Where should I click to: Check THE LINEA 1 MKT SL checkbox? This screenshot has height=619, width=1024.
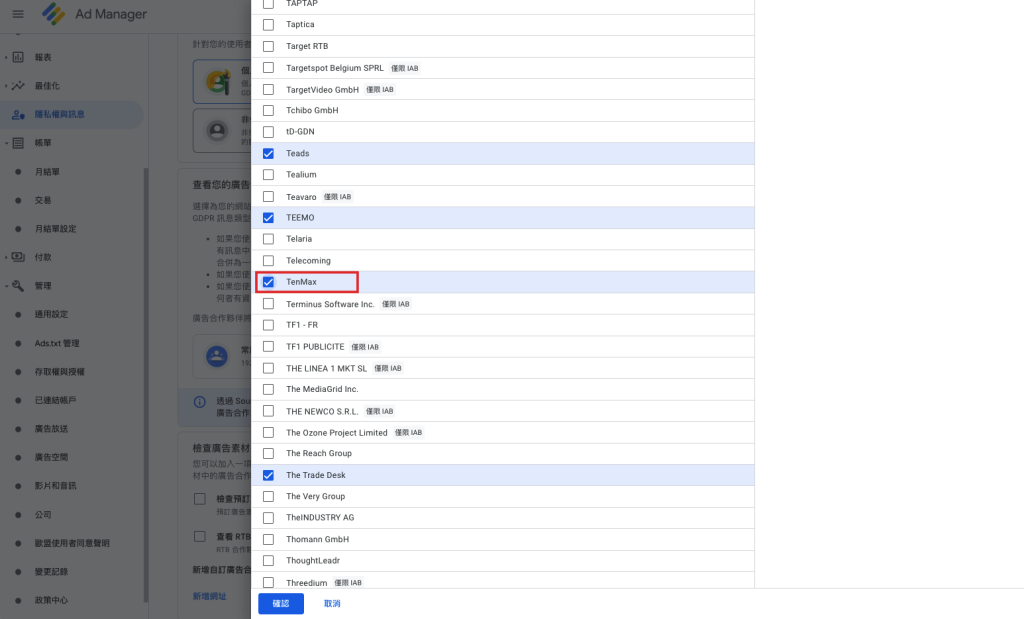(x=268, y=368)
